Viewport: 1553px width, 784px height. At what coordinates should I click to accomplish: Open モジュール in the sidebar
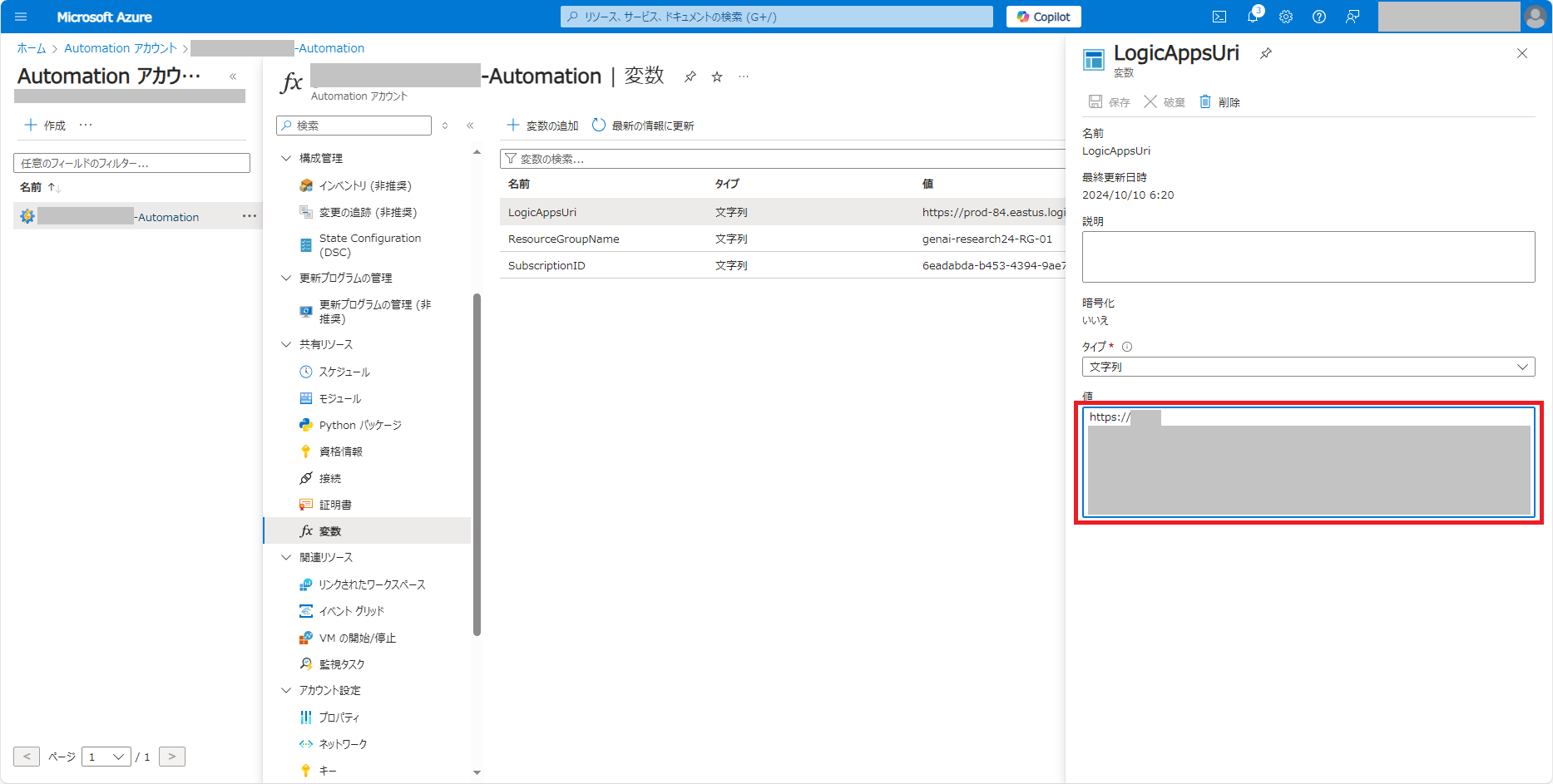click(x=339, y=398)
